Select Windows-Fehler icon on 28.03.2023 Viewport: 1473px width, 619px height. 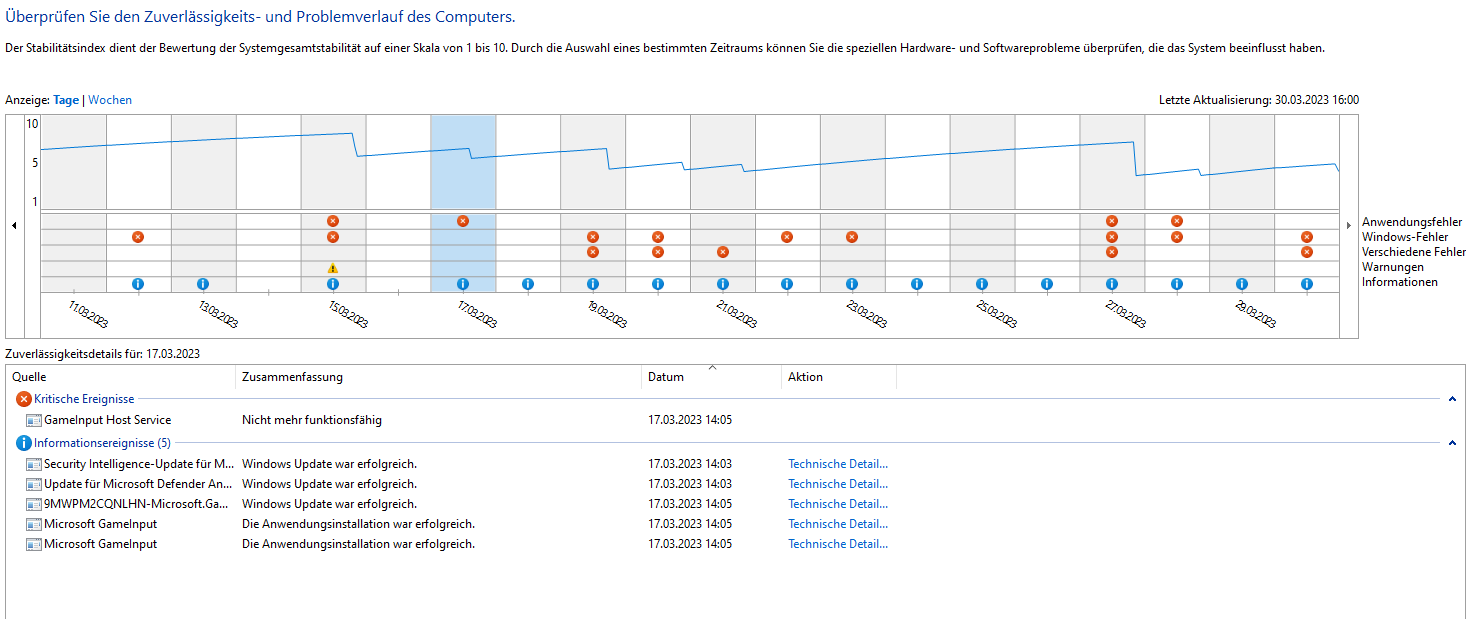point(1177,237)
